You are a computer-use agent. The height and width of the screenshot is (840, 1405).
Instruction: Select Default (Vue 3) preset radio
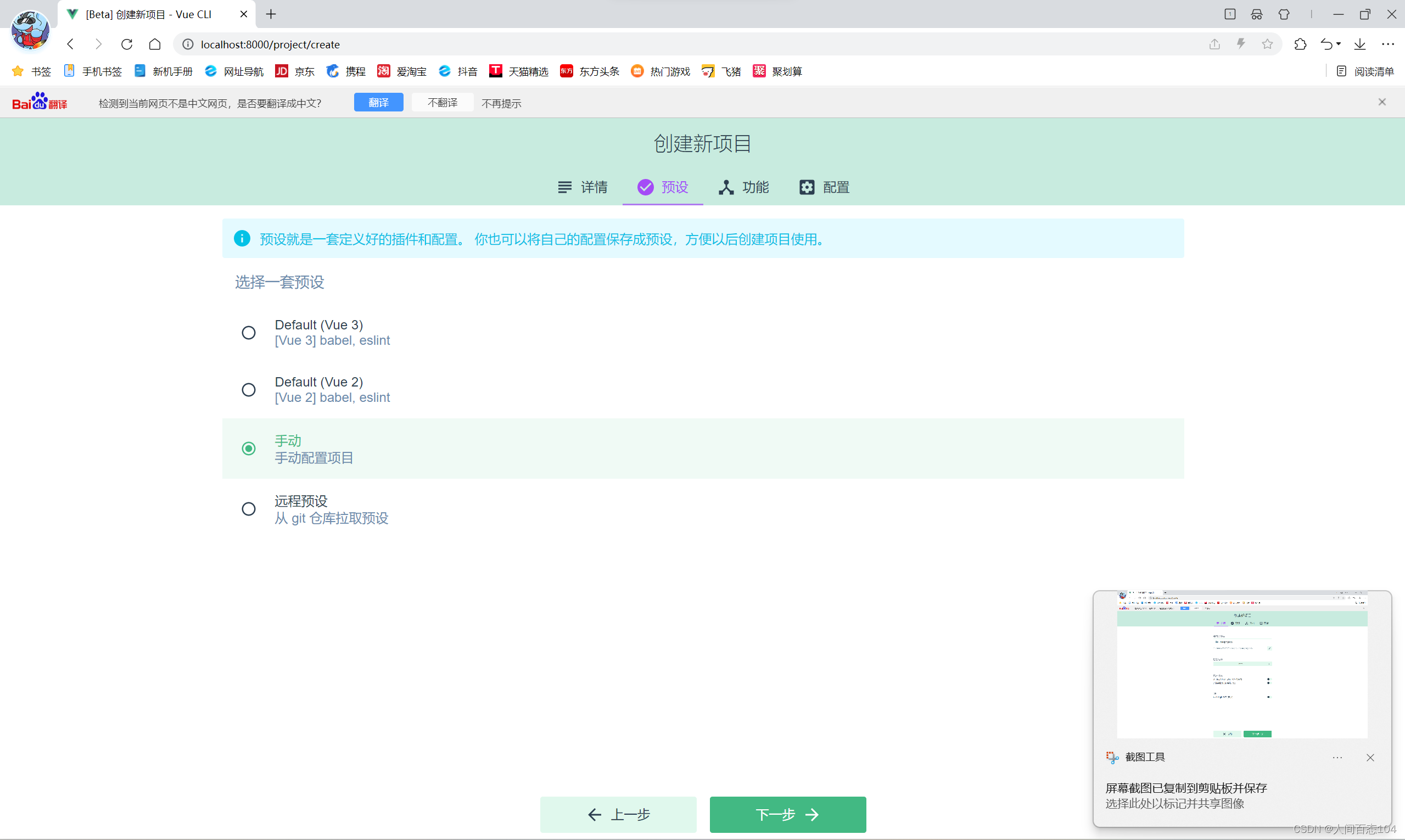(x=249, y=333)
